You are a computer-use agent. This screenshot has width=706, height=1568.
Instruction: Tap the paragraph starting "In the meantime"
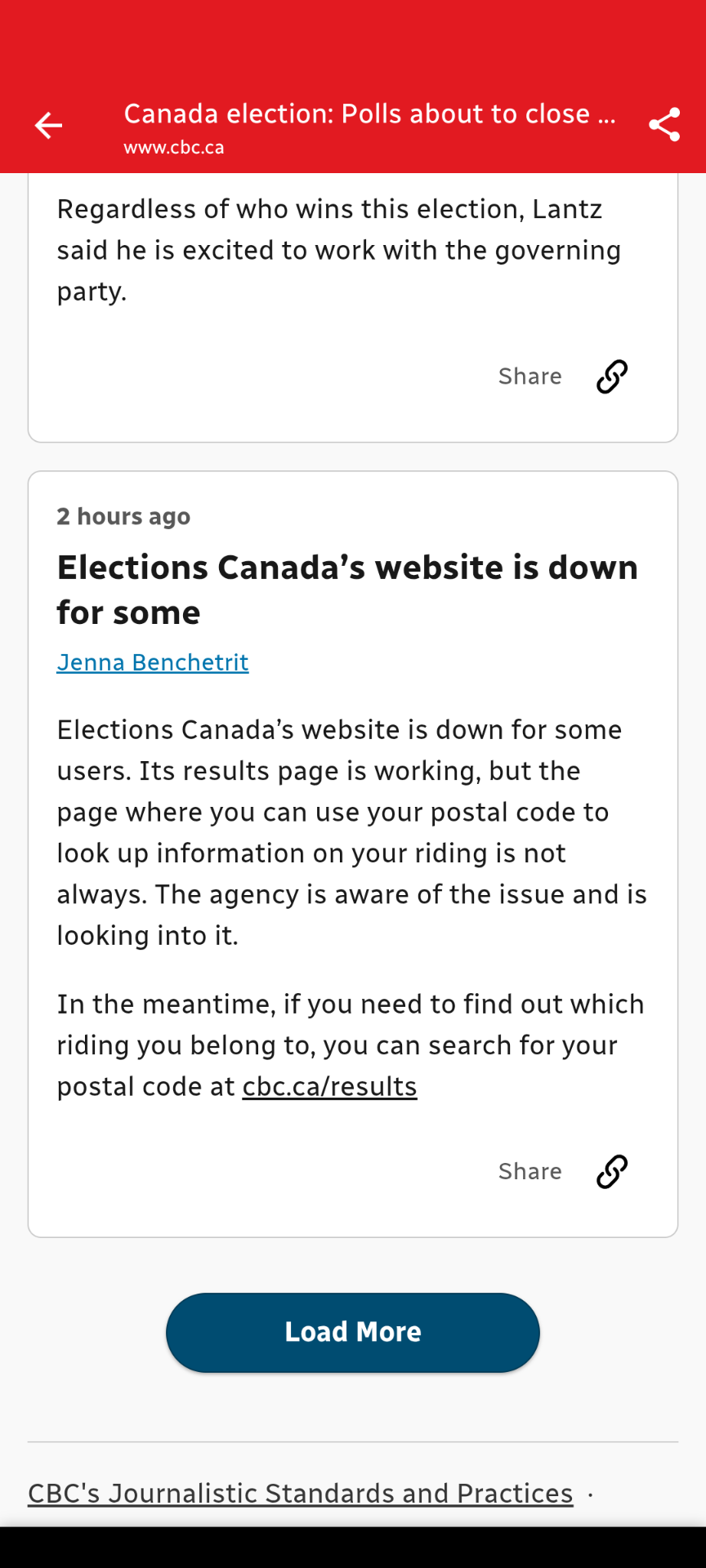pyautogui.click(x=351, y=1045)
